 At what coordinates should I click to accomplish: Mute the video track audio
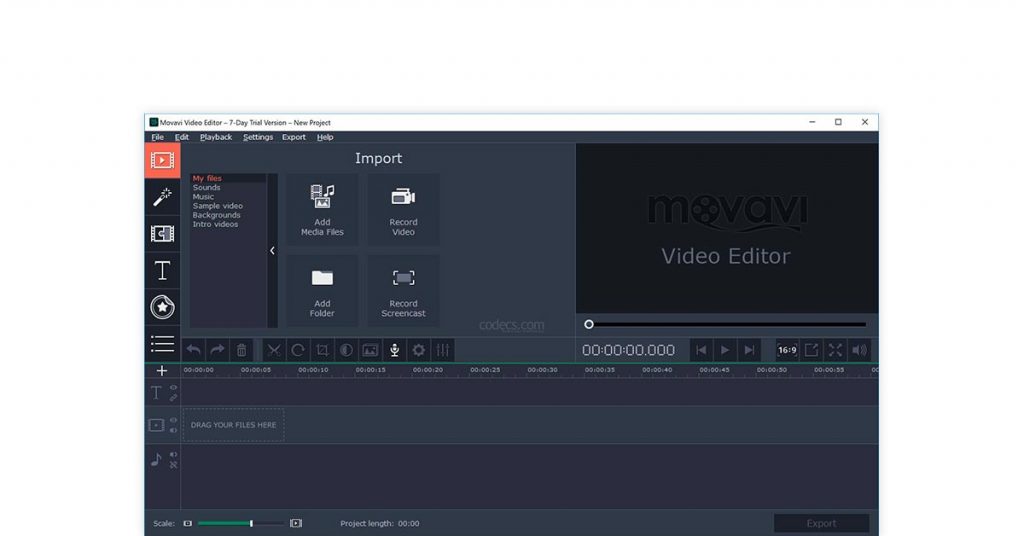pos(174,430)
